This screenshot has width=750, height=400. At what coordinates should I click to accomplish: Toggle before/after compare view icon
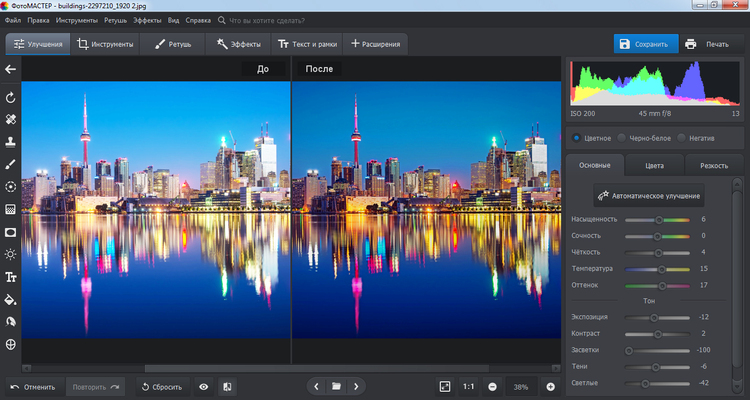(227, 386)
